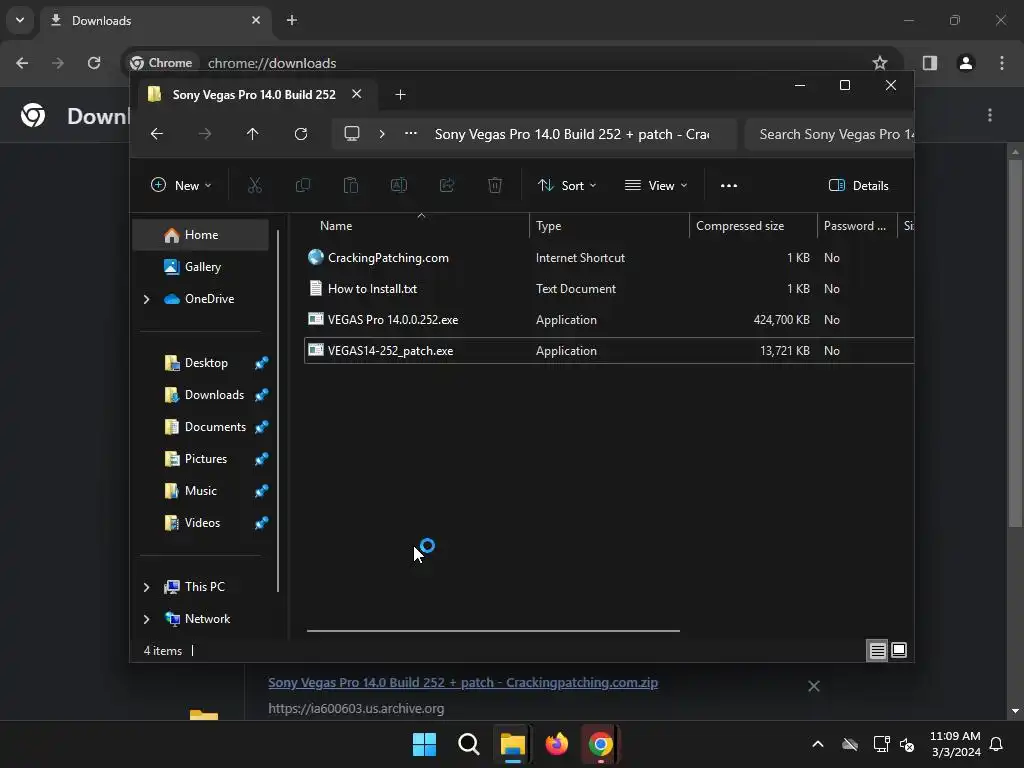Switch to large thumbnails view icon in status bar

(899, 650)
